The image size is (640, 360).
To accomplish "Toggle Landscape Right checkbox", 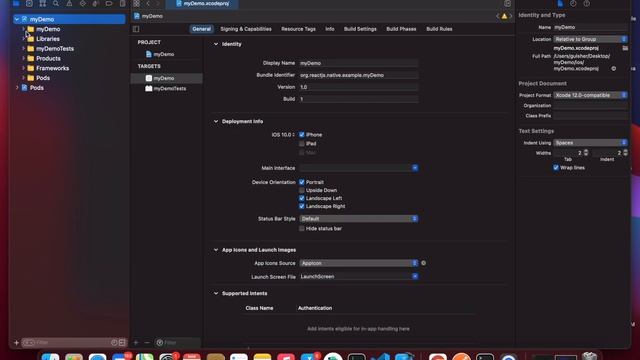I will coord(302,206).
